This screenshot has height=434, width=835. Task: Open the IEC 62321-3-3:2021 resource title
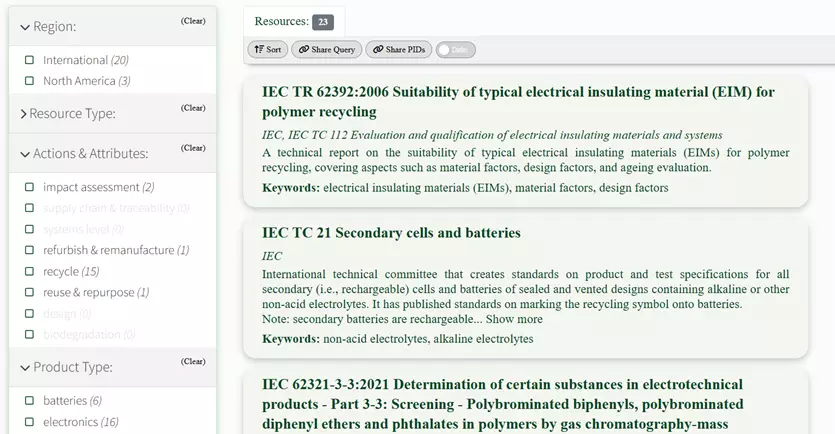(x=503, y=404)
